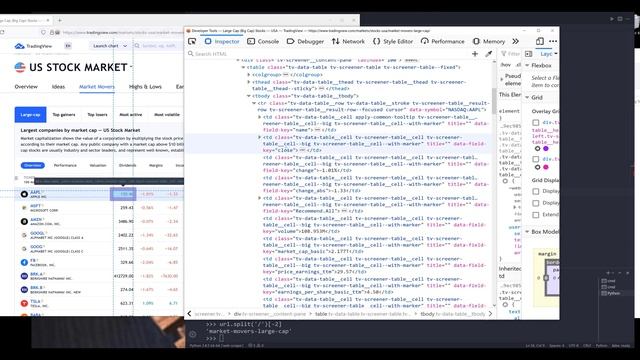Show more DevTools tabs chevron
640x360 pixels.
[x=516, y=41]
